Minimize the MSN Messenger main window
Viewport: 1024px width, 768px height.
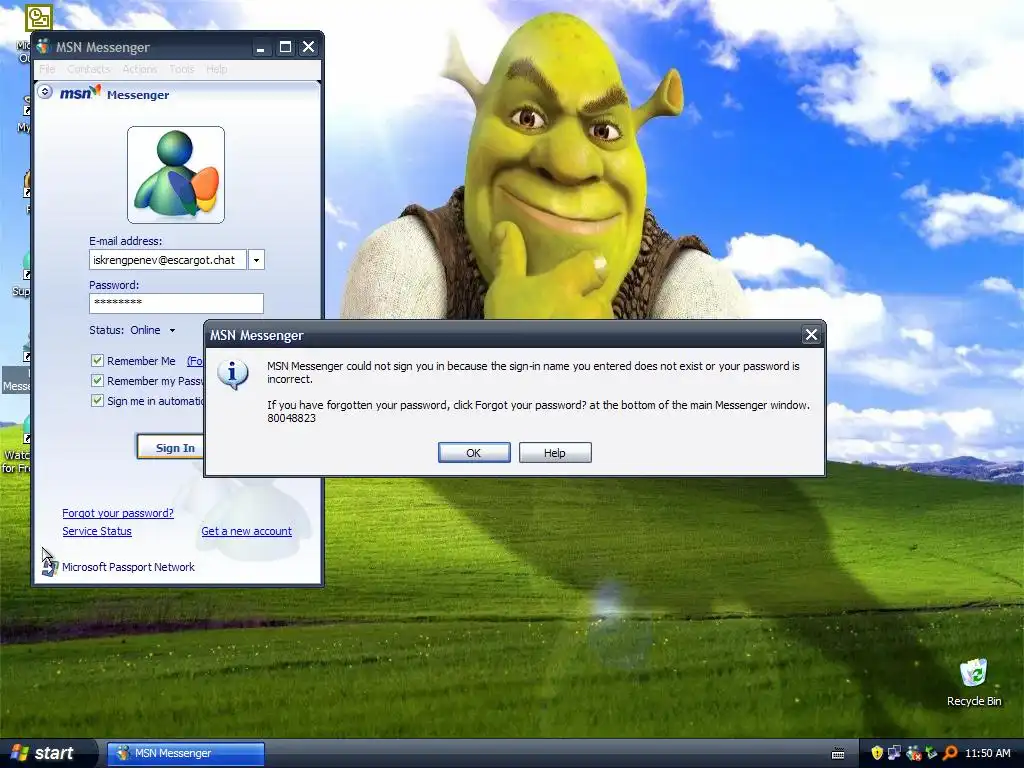(x=261, y=47)
